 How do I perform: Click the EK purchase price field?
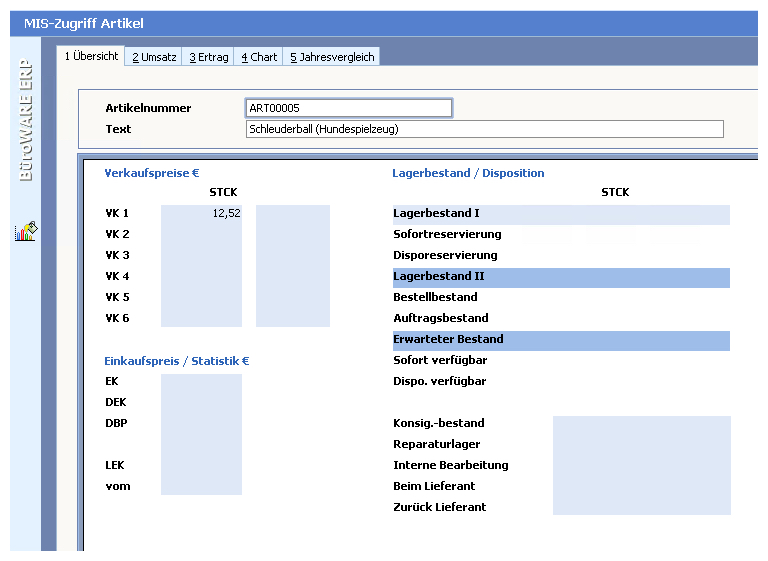click(202, 382)
